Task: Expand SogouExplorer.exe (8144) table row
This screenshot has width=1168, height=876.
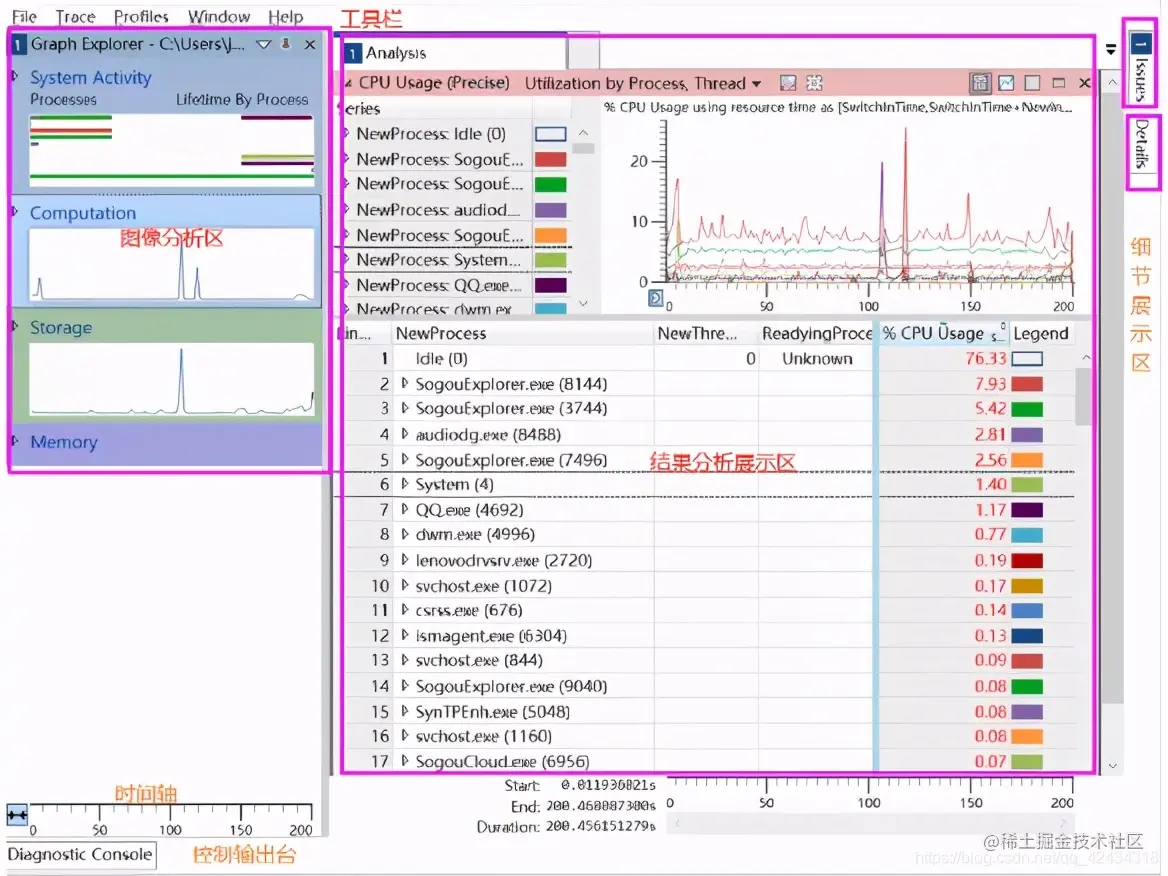Action: click(404, 383)
